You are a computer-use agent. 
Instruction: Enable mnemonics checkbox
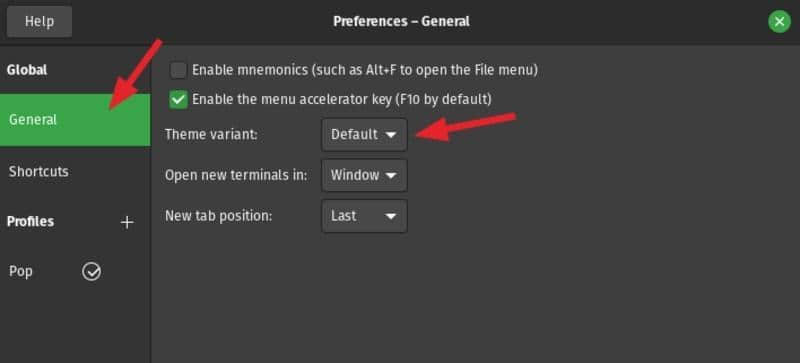(x=178, y=70)
